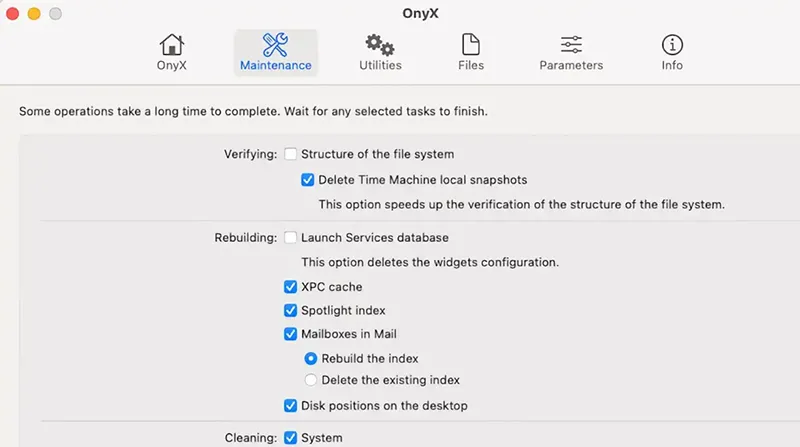The image size is (800, 447).
Task: Open Utilities via the gears icon
Action: click(380, 45)
